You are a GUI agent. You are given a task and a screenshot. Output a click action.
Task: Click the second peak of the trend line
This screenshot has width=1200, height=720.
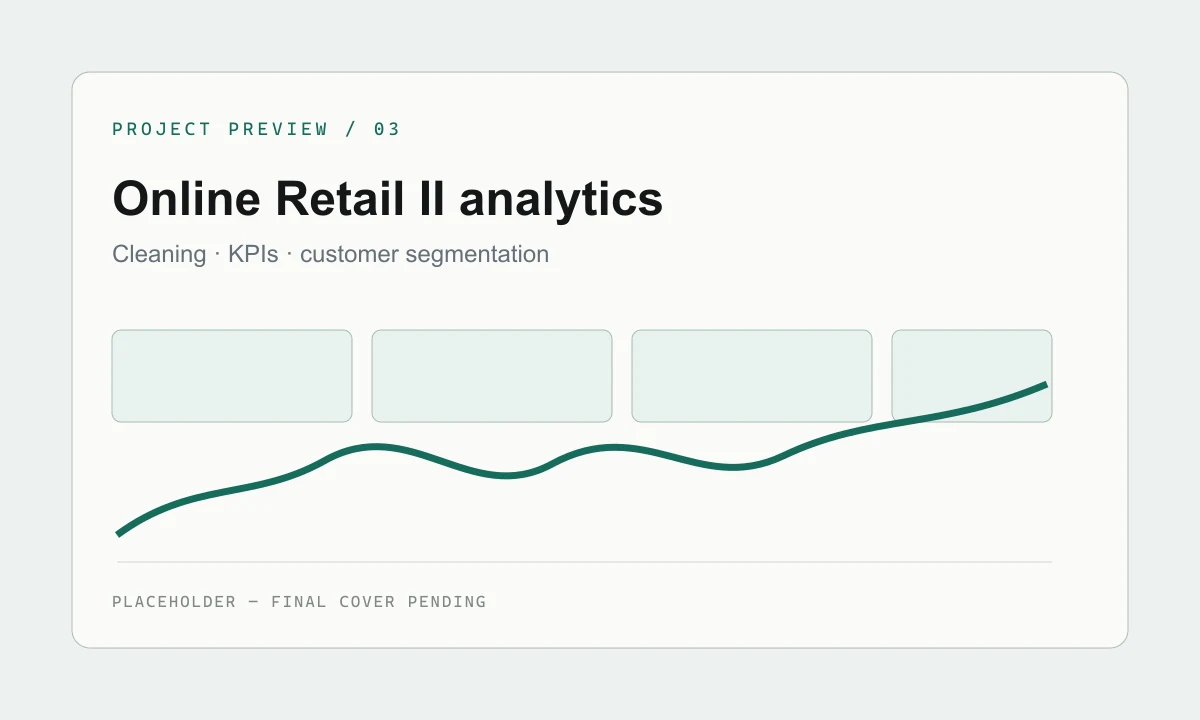(606, 447)
